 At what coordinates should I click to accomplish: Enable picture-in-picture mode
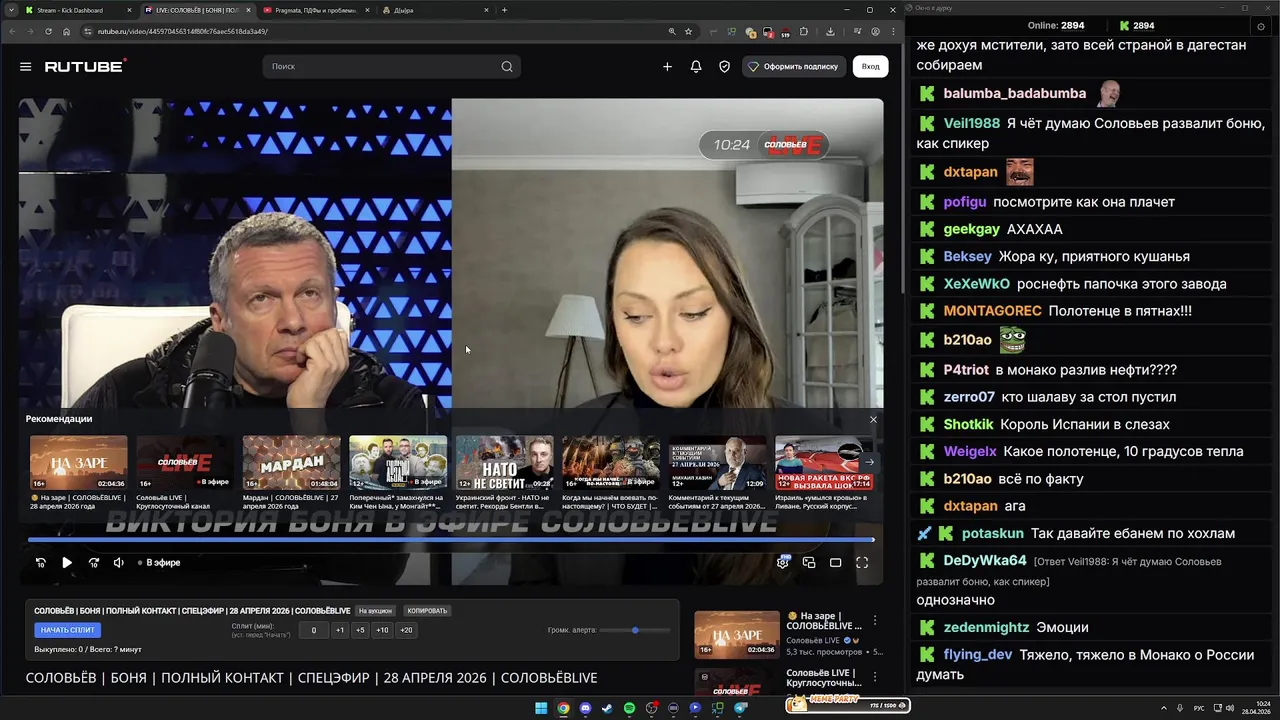tap(809, 563)
